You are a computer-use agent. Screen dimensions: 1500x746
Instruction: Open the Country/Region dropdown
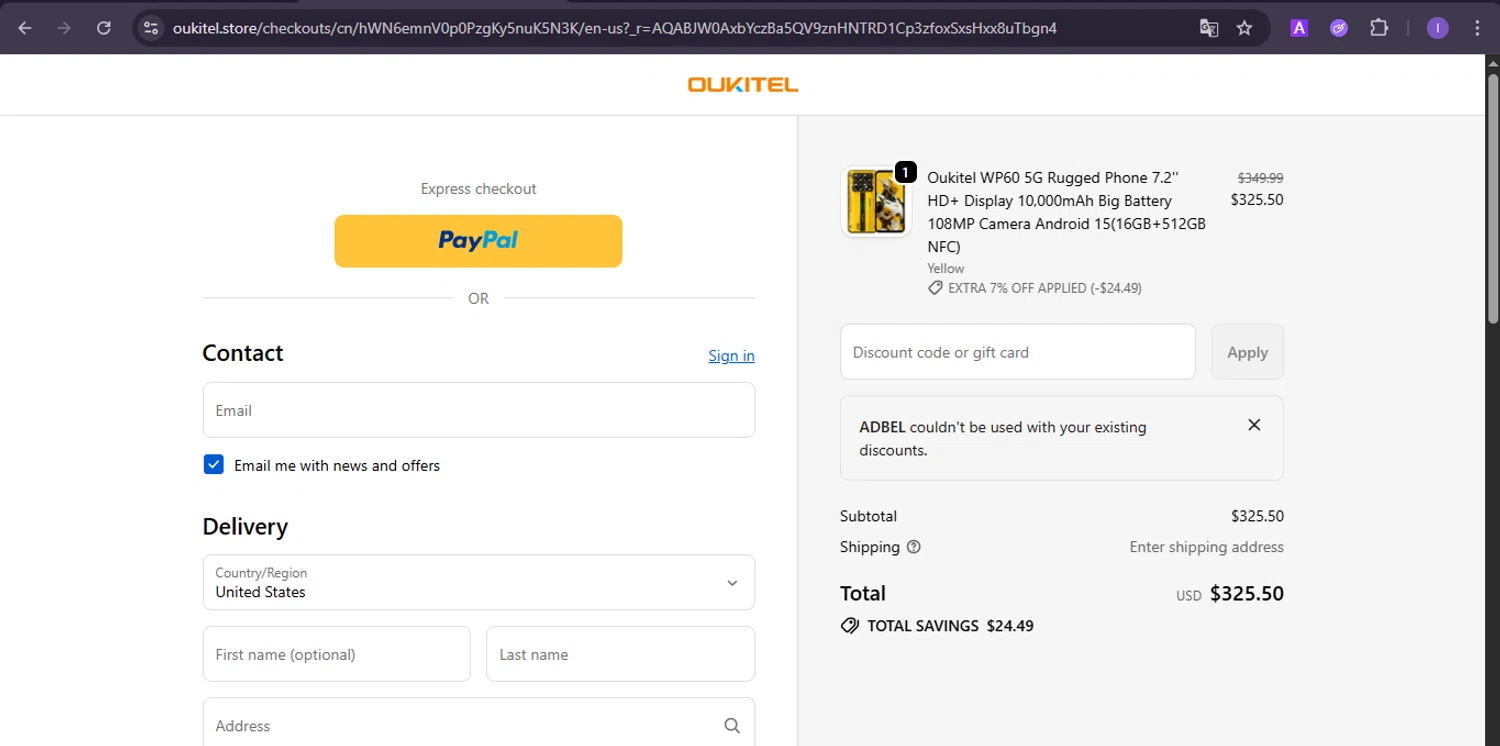click(x=479, y=582)
